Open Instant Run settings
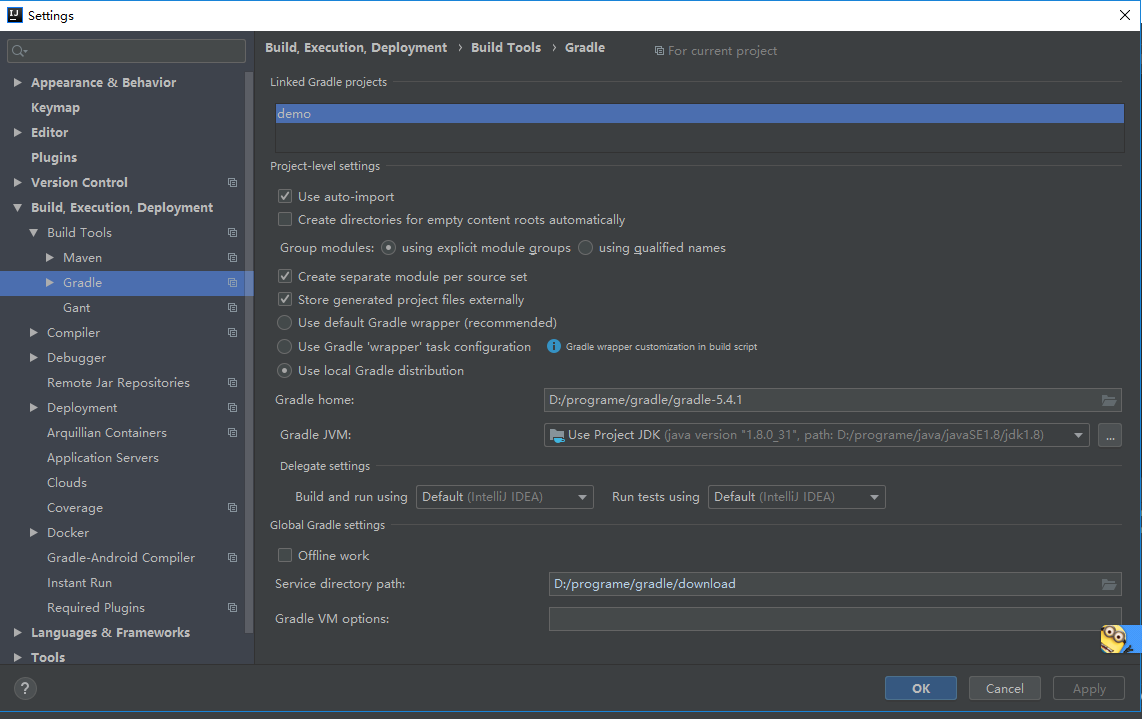This screenshot has height=719, width=1142. [79, 583]
